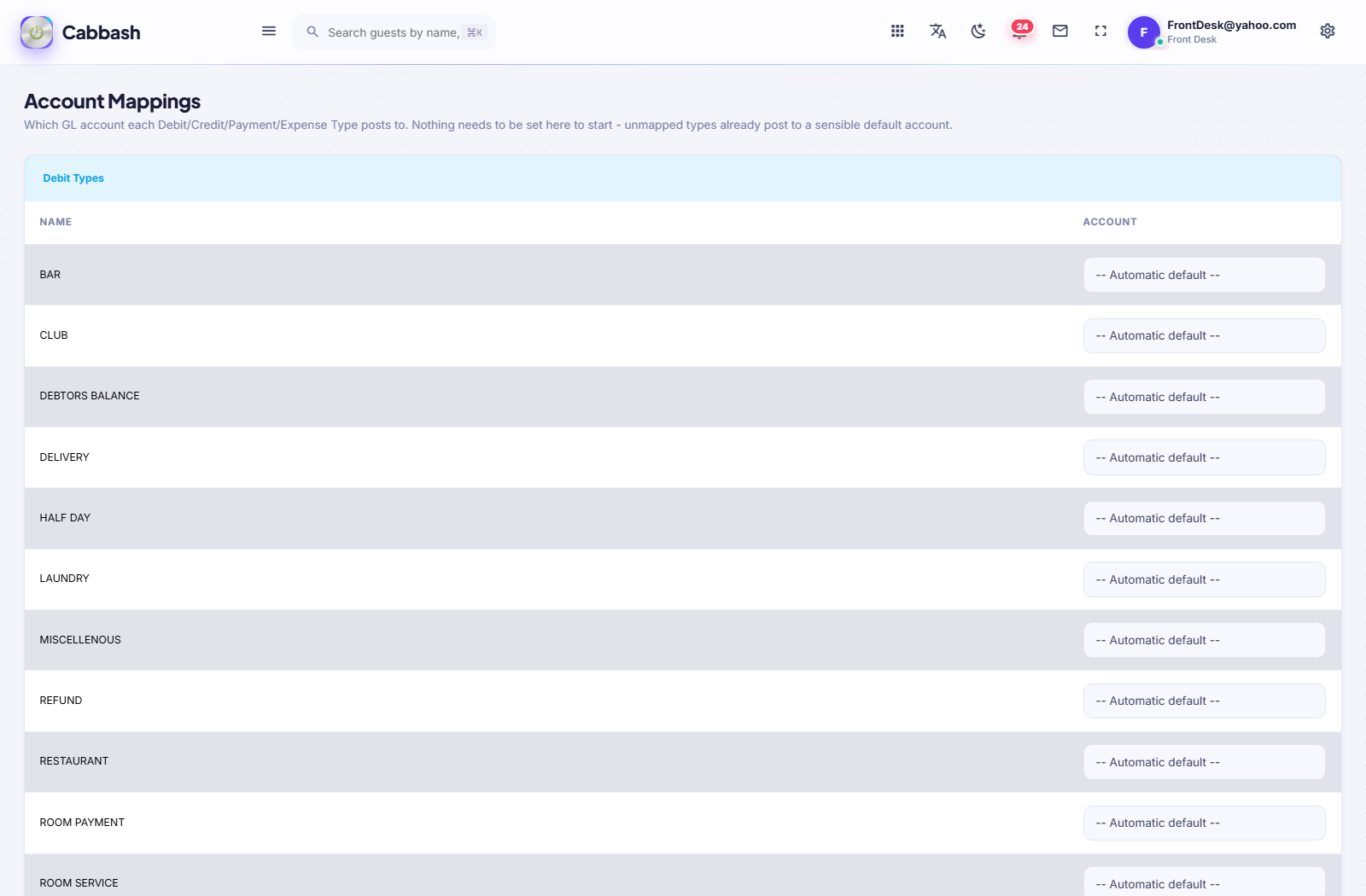Focus the guest search field
1366x896 pixels.
pyautogui.click(x=394, y=32)
